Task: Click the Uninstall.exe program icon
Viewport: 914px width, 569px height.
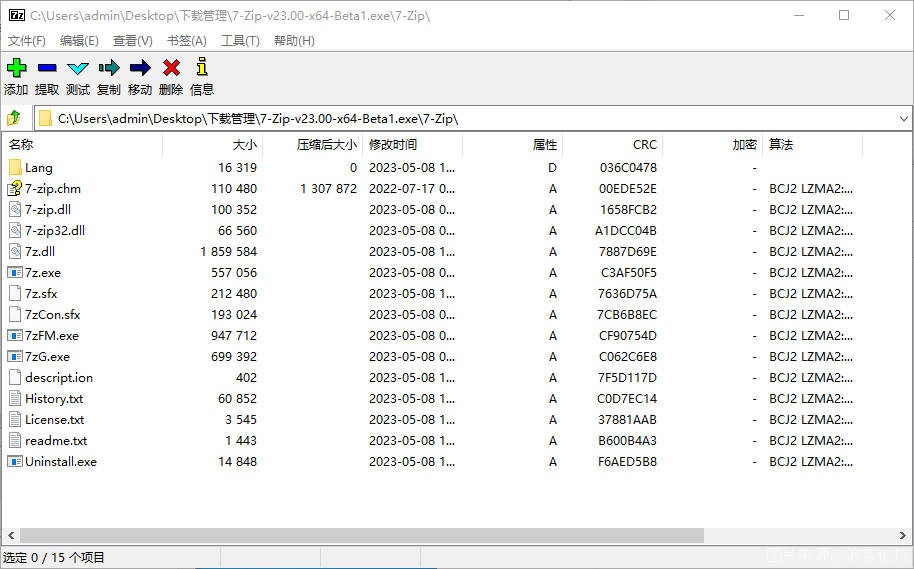Action: [x=15, y=461]
